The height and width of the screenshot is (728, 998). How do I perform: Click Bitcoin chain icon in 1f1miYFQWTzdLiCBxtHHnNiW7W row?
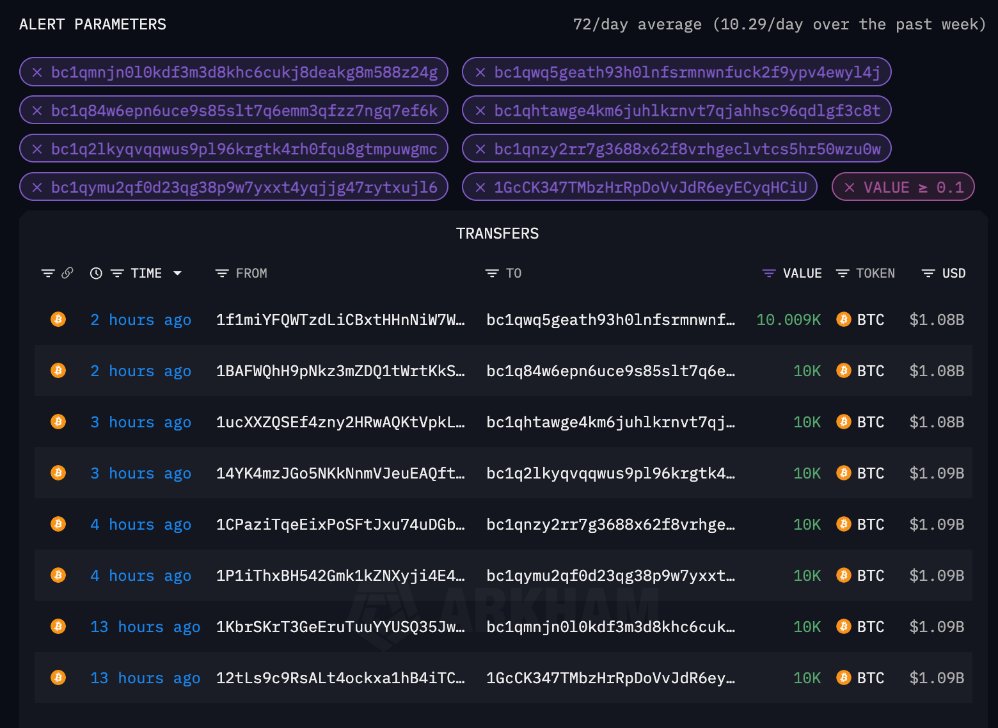(58, 319)
